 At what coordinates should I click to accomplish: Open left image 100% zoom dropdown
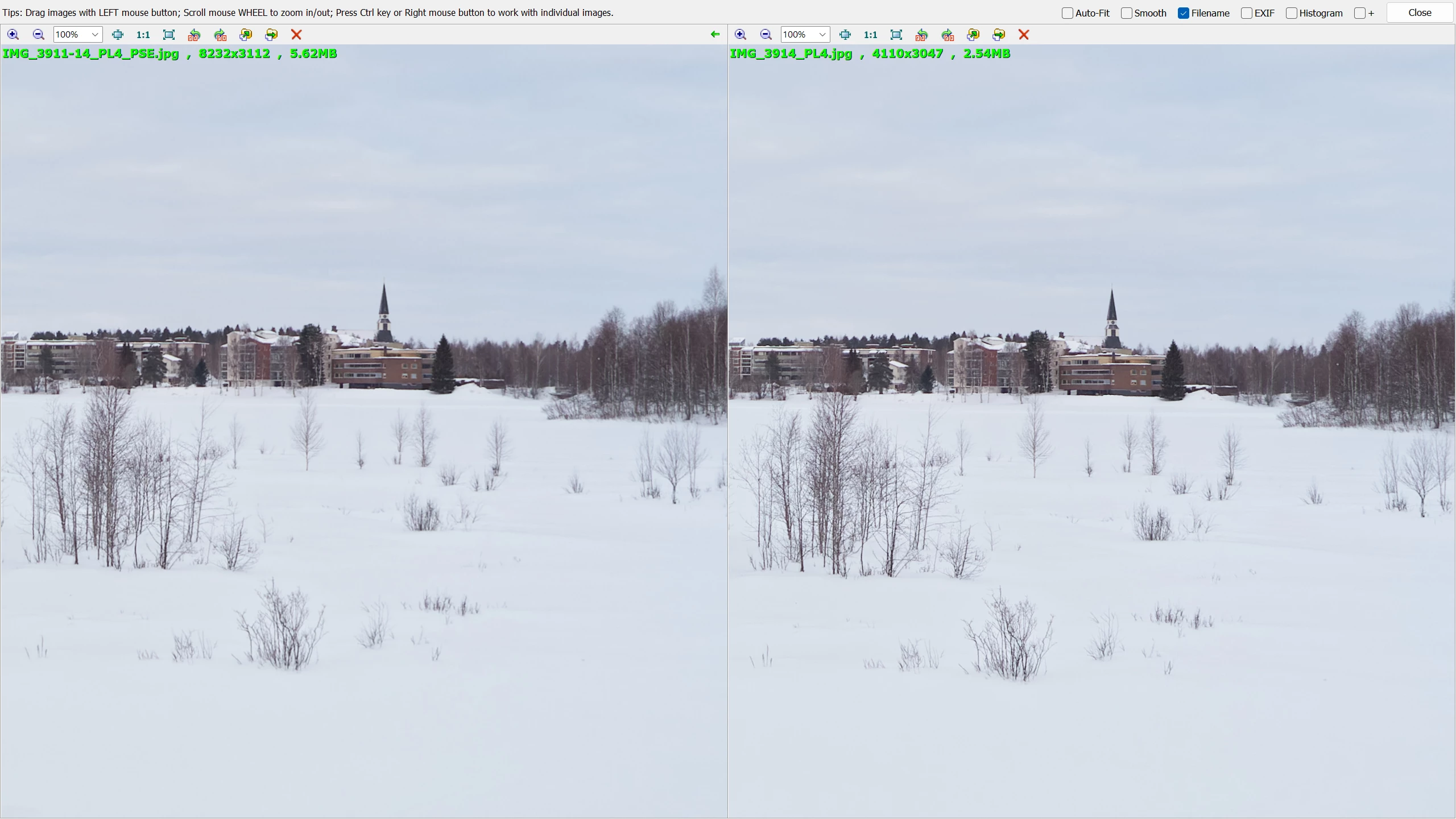pyautogui.click(x=95, y=35)
